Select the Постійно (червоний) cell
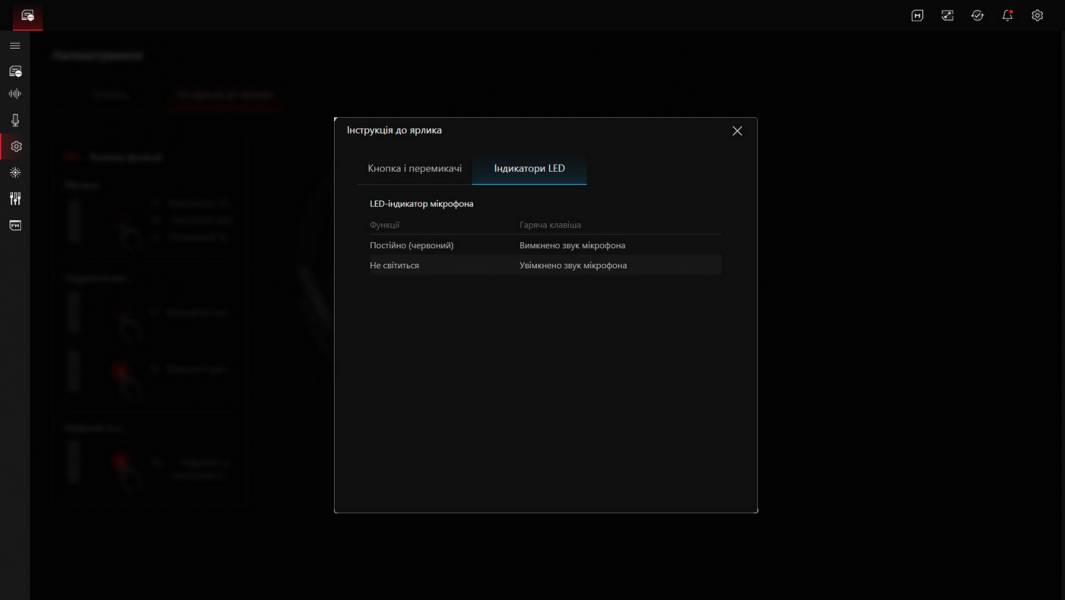 tap(412, 245)
